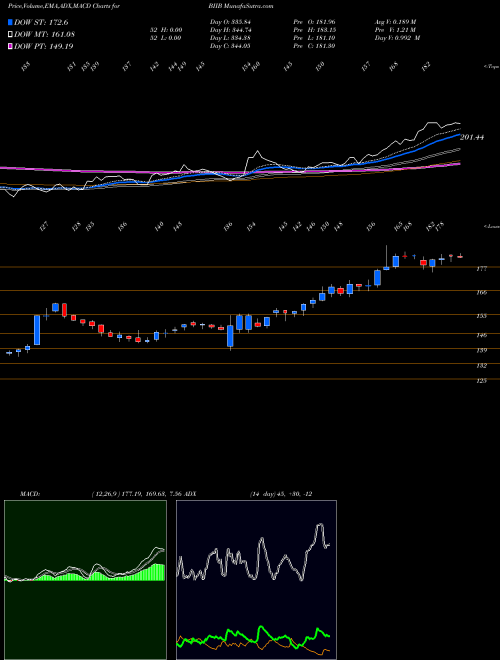
Task: Select the 'DOW PT: 149.19' label
Action: coord(44,46)
